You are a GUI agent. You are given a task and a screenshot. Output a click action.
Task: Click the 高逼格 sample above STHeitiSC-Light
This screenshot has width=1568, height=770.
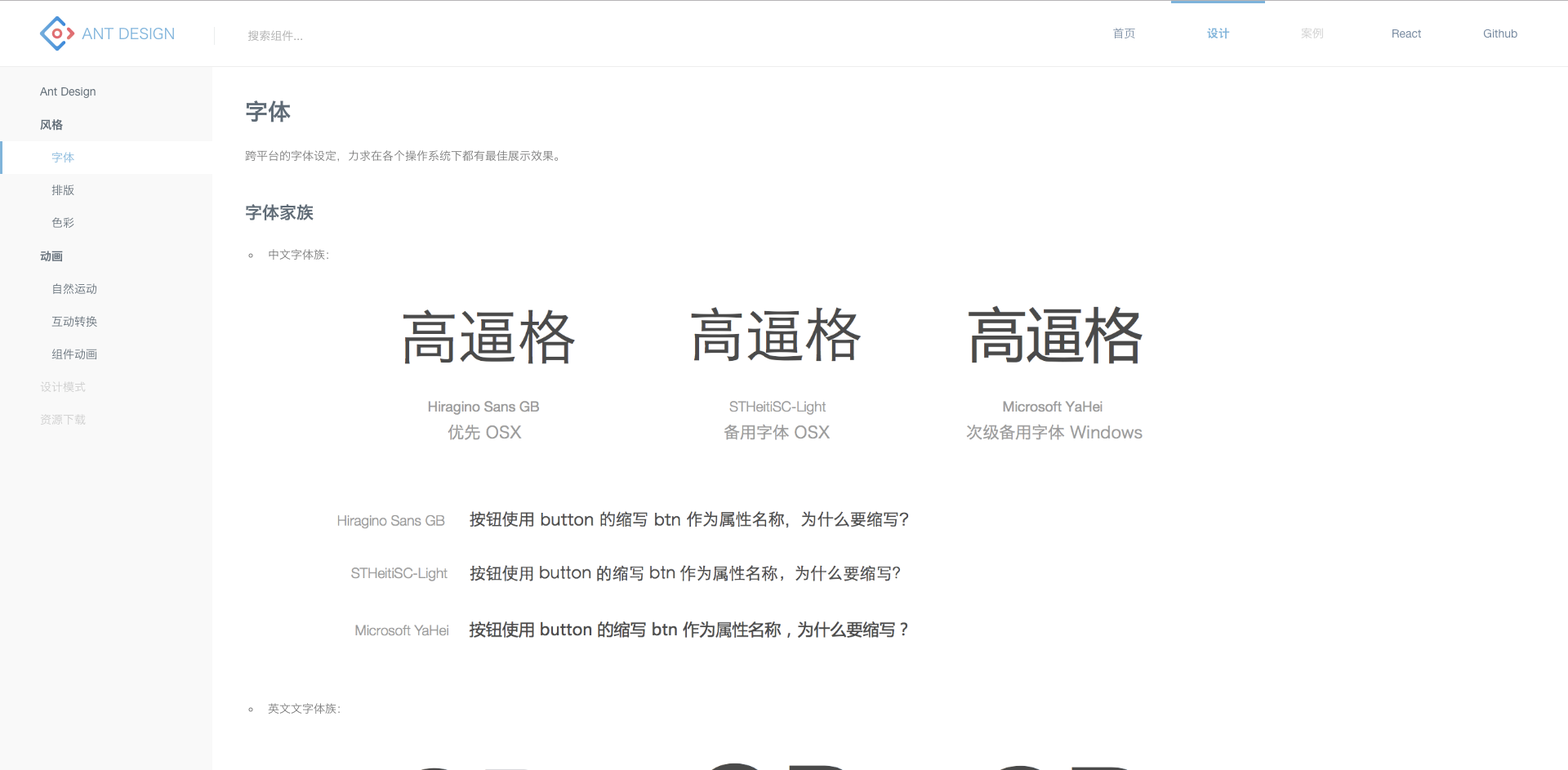pyautogui.click(x=776, y=335)
